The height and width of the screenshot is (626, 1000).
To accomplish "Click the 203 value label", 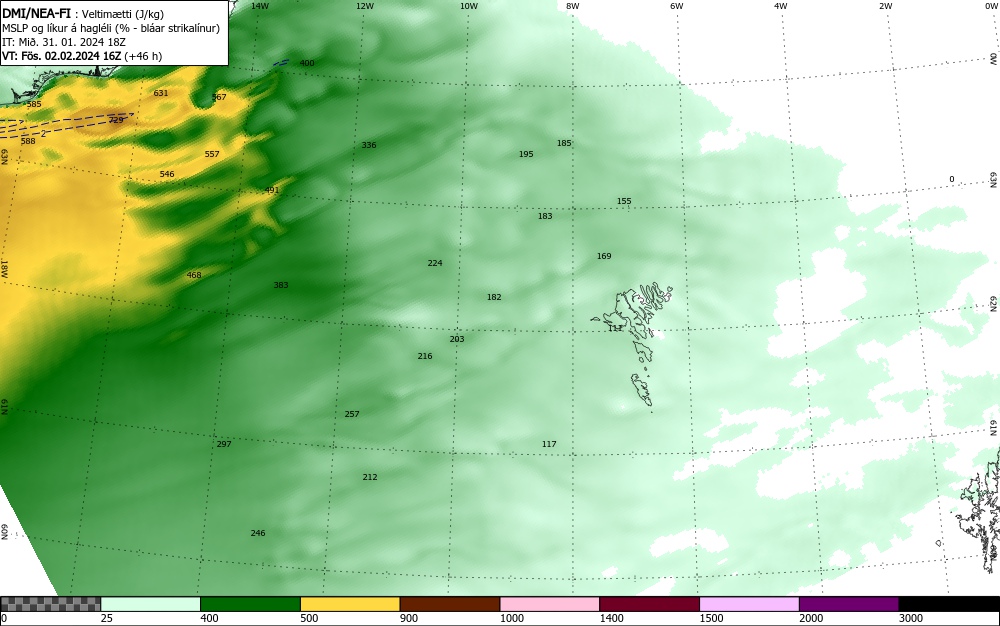I will click(x=457, y=339).
